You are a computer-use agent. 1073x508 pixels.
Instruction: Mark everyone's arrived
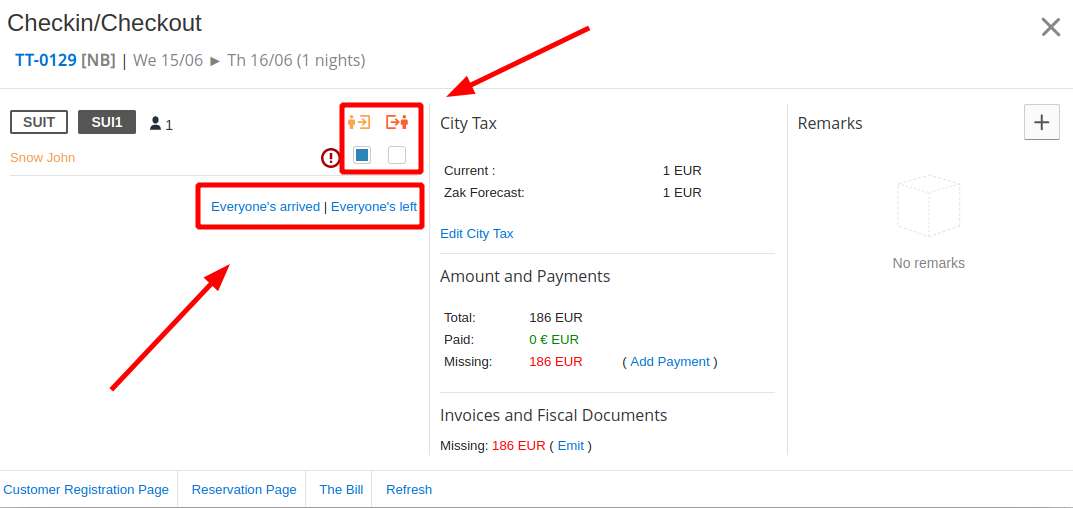coord(265,207)
